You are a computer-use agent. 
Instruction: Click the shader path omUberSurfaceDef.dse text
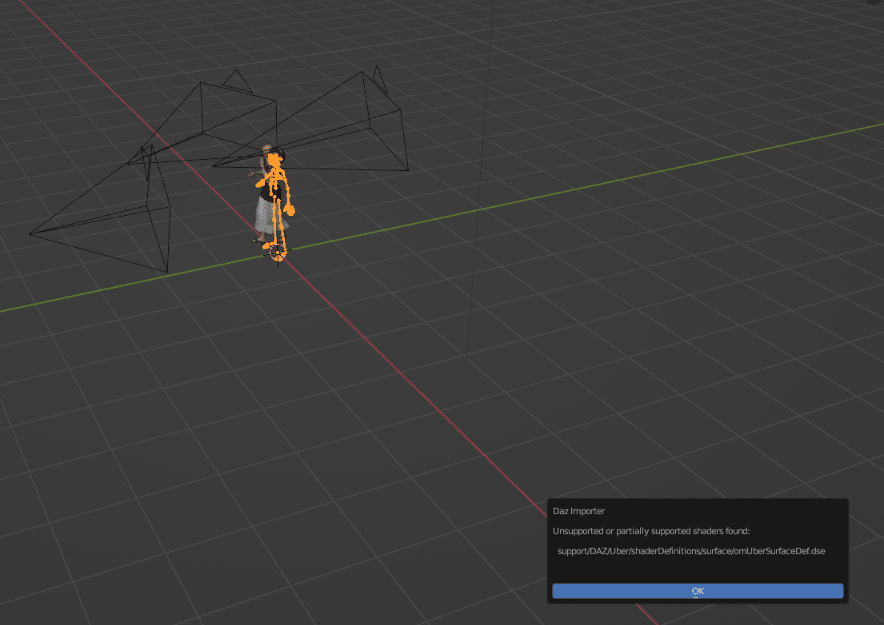click(x=691, y=551)
